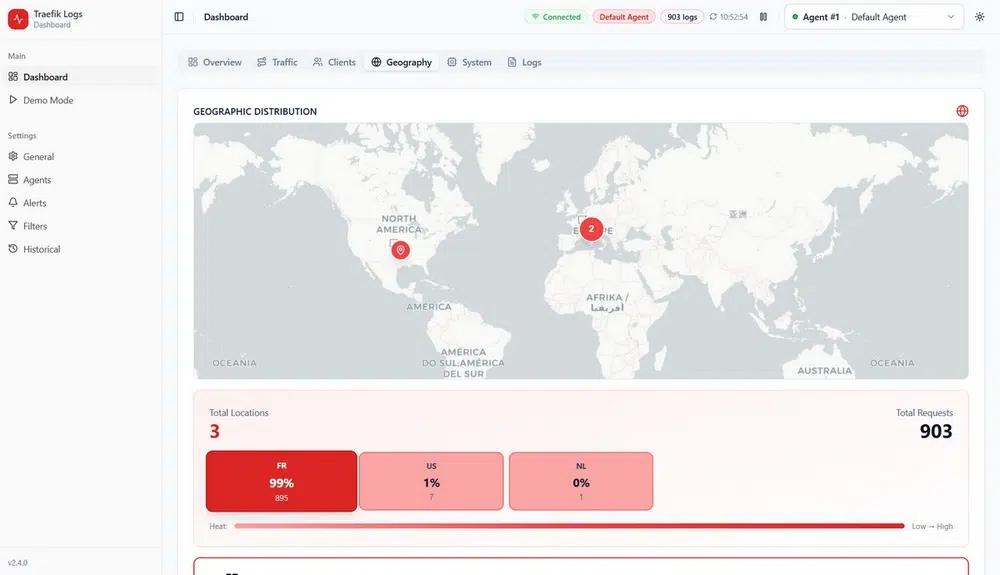Click the North America map pin marker
Viewport: 1000px width, 575px height.
pyautogui.click(x=401, y=250)
